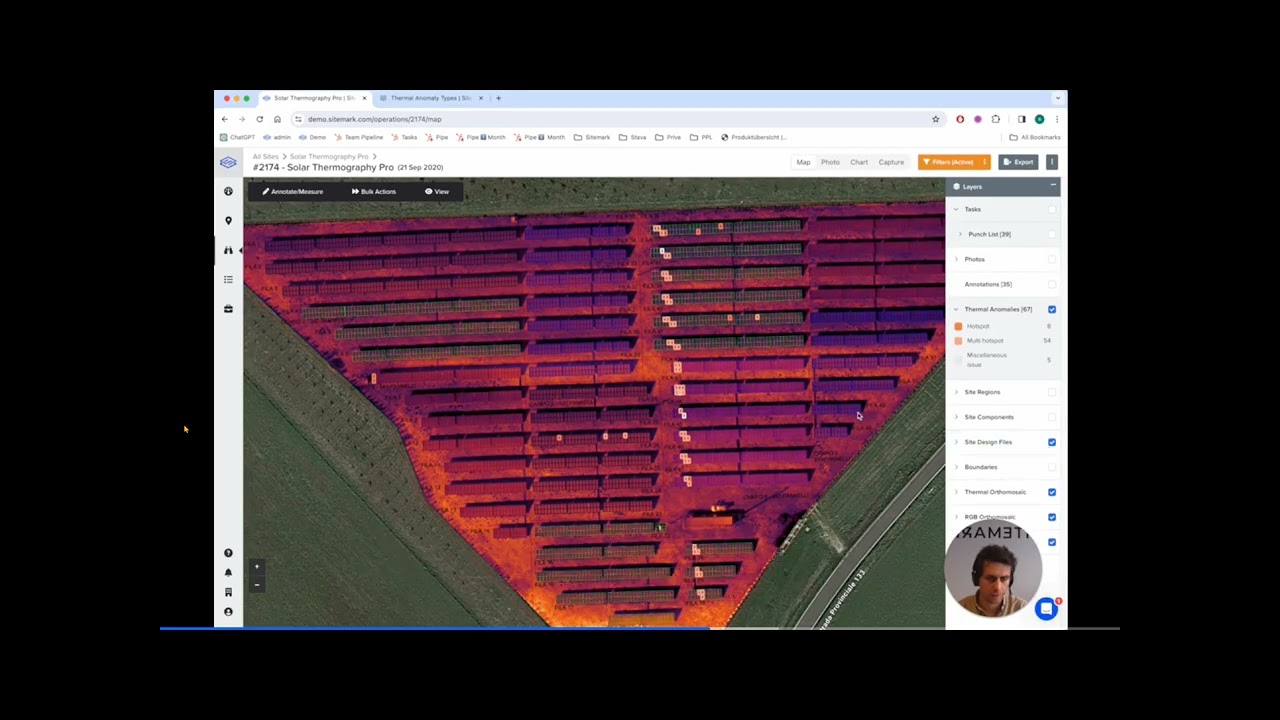Image resolution: width=1280 pixels, height=720 pixels.
Task: Open the View menu on map toolbar
Action: click(x=437, y=191)
